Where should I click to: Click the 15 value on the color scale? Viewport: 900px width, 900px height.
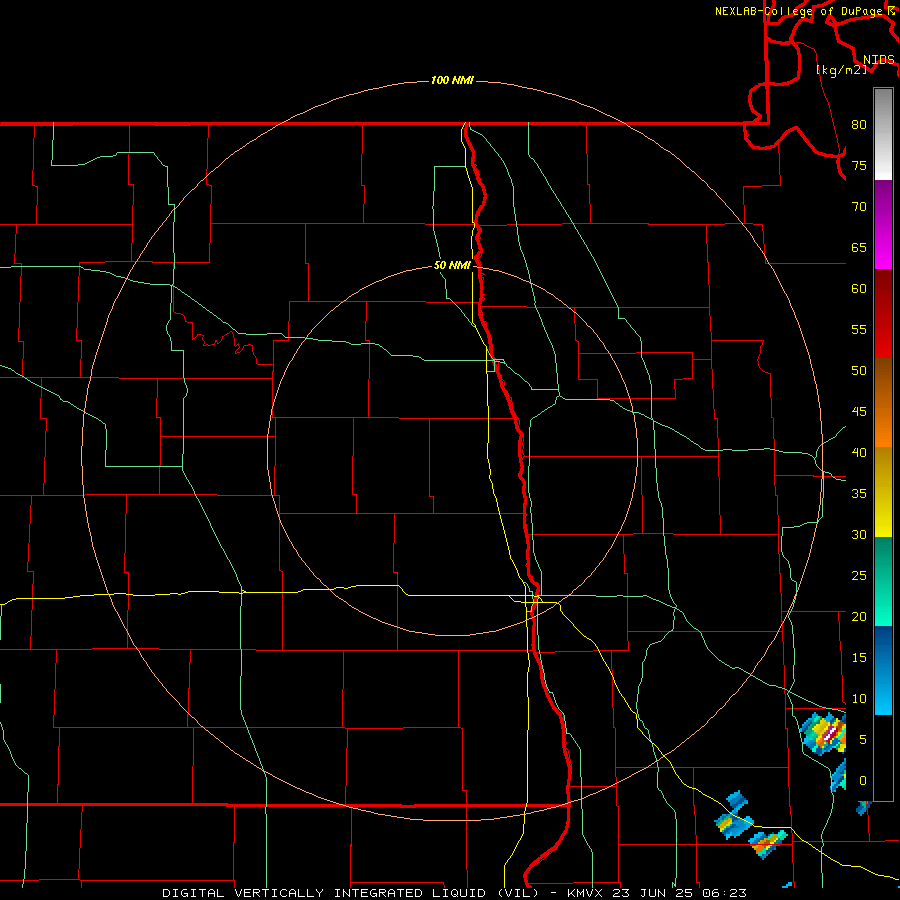(x=859, y=658)
